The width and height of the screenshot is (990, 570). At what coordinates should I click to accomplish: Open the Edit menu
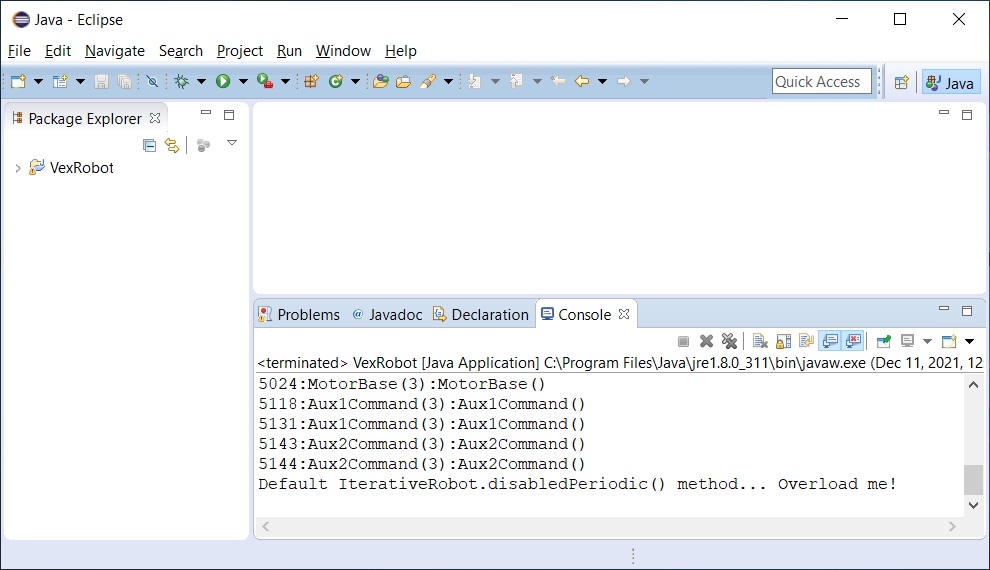tap(57, 50)
